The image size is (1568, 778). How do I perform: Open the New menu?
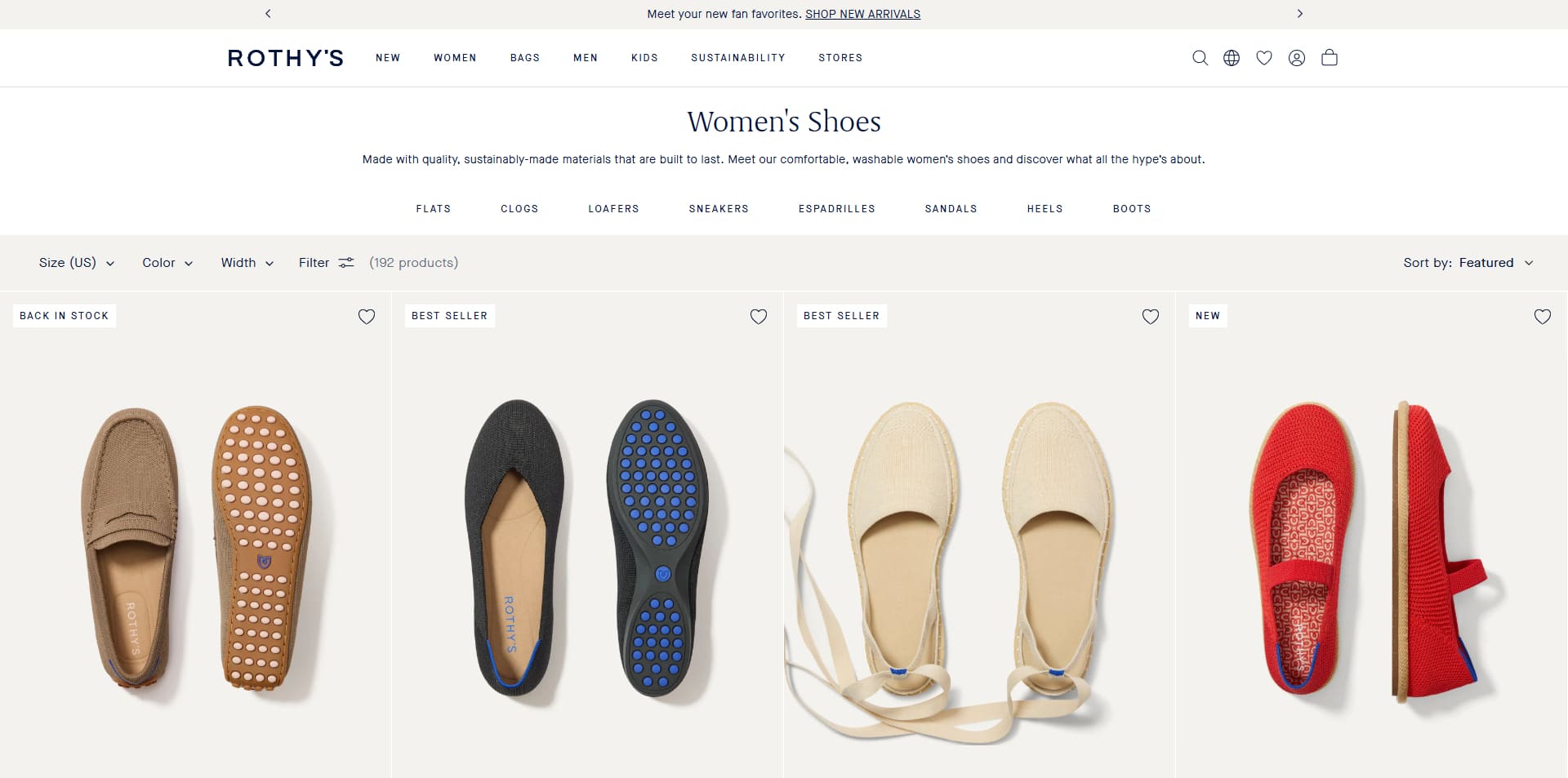pos(388,58)
